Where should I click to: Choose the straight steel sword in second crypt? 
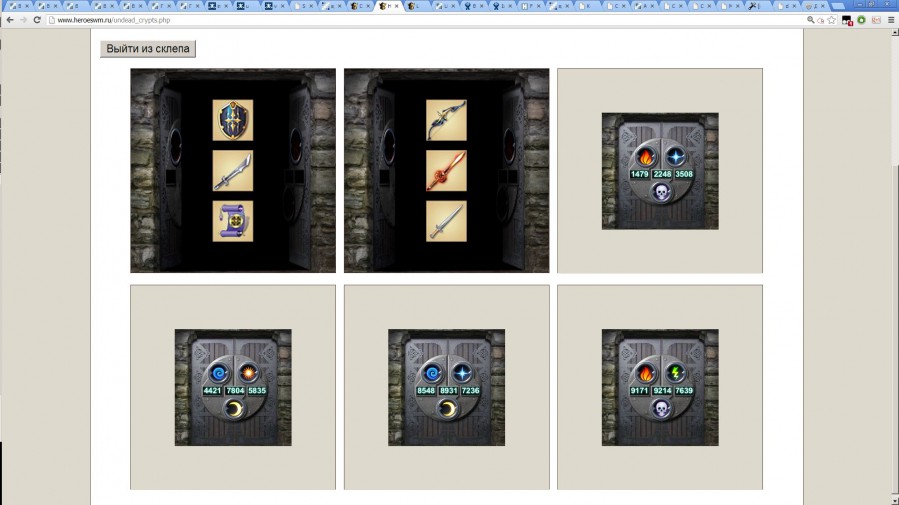(x=446, y=221)
